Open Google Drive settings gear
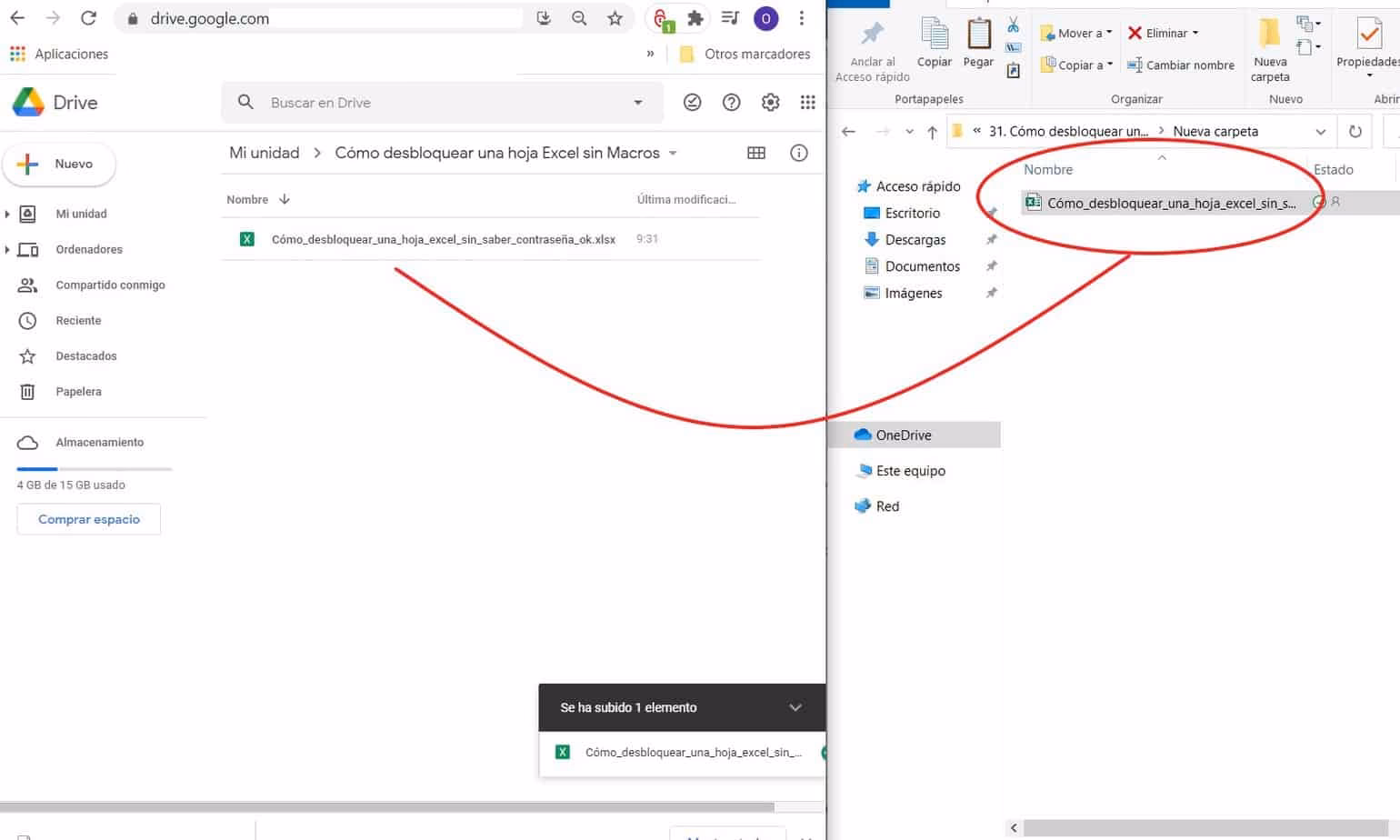The height and width of the screenshot is (840, 1400). [770, 102]
